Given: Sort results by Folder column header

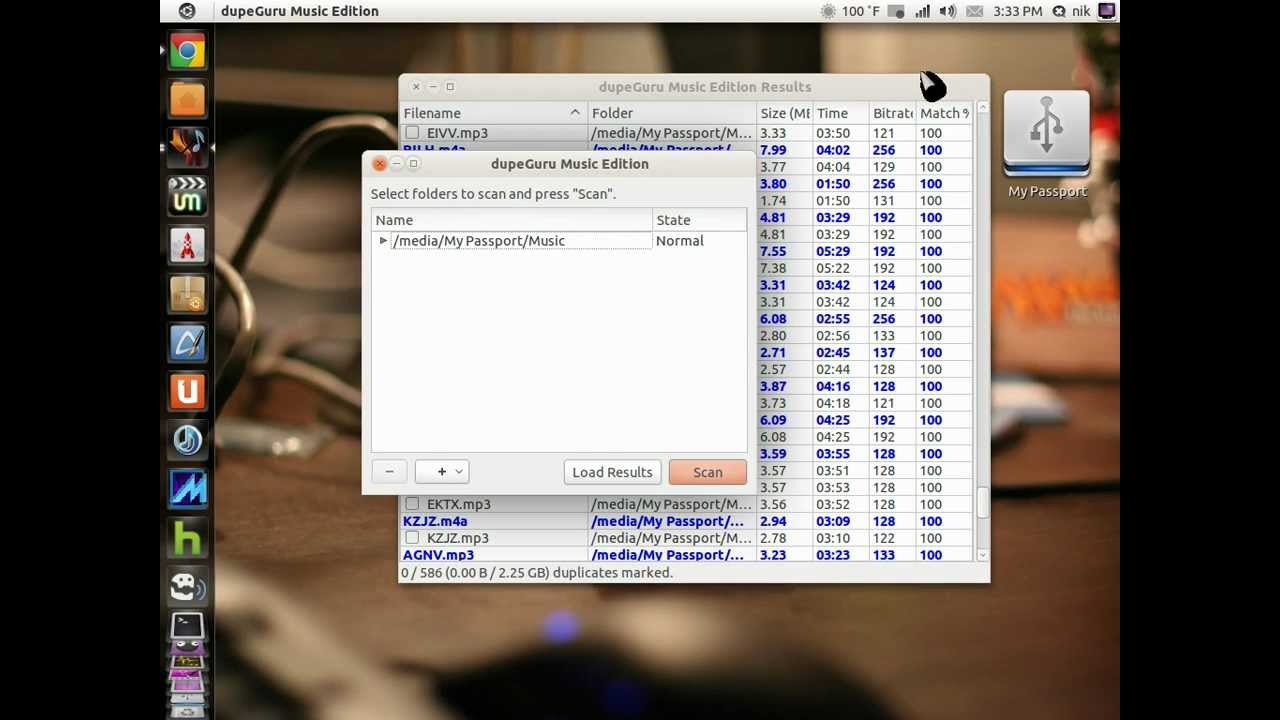Looking at the screenshot, I should pos(672,113).
